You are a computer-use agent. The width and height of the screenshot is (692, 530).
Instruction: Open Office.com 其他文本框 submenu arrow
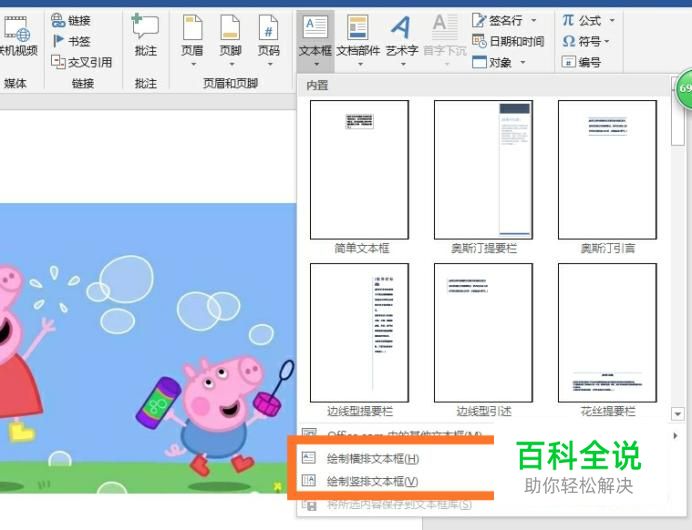[x=675, y=436]
